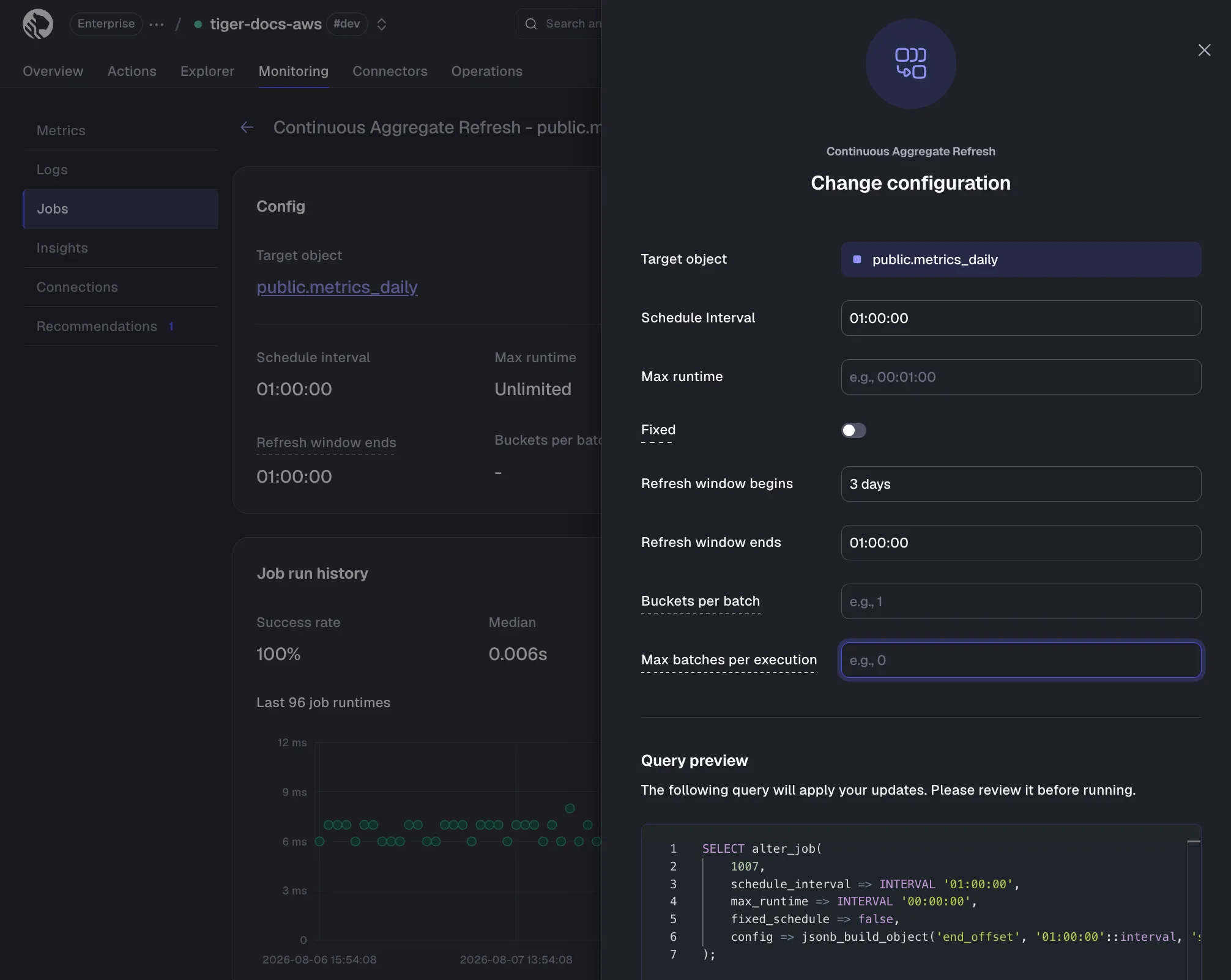This screenshot has width=1231, height=980.
Task: Open the breadcrumb ellipsis menu
Action: point(157,24)
